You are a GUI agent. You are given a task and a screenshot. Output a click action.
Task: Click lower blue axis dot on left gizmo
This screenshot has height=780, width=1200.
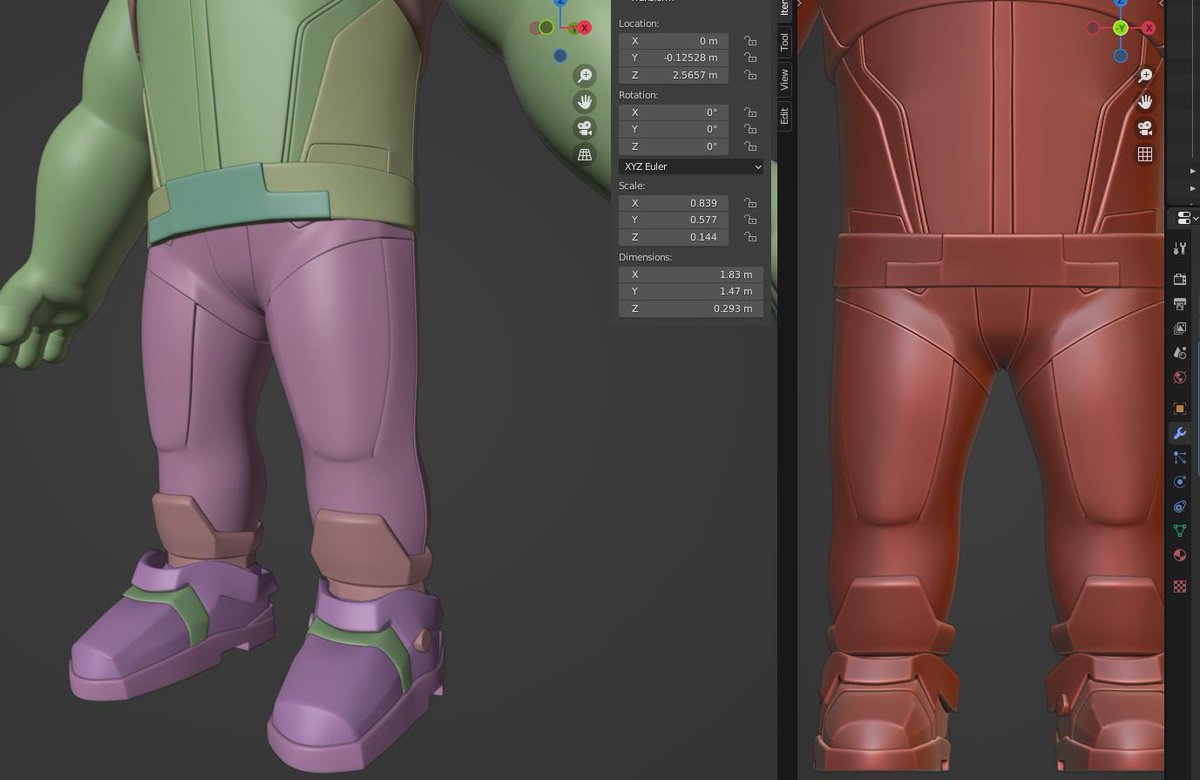tap(560, 56)
